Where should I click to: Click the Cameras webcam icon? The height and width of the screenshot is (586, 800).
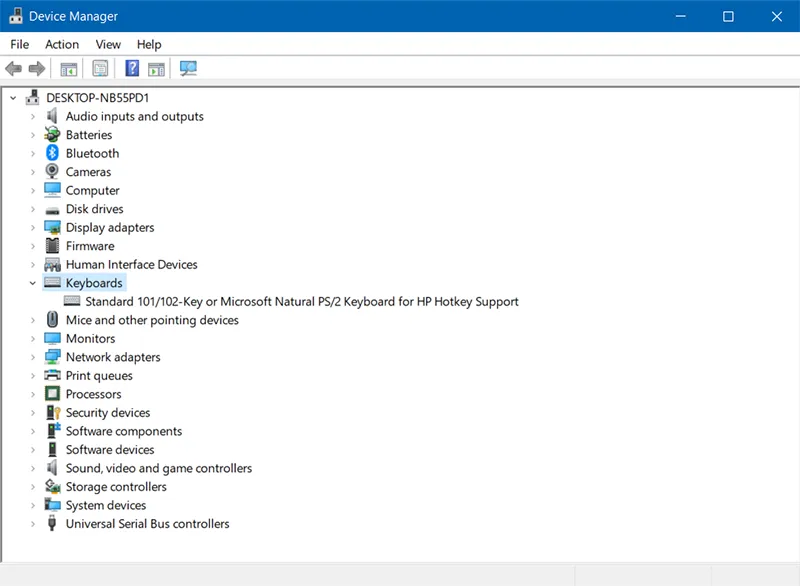click(x=53, y=172)
